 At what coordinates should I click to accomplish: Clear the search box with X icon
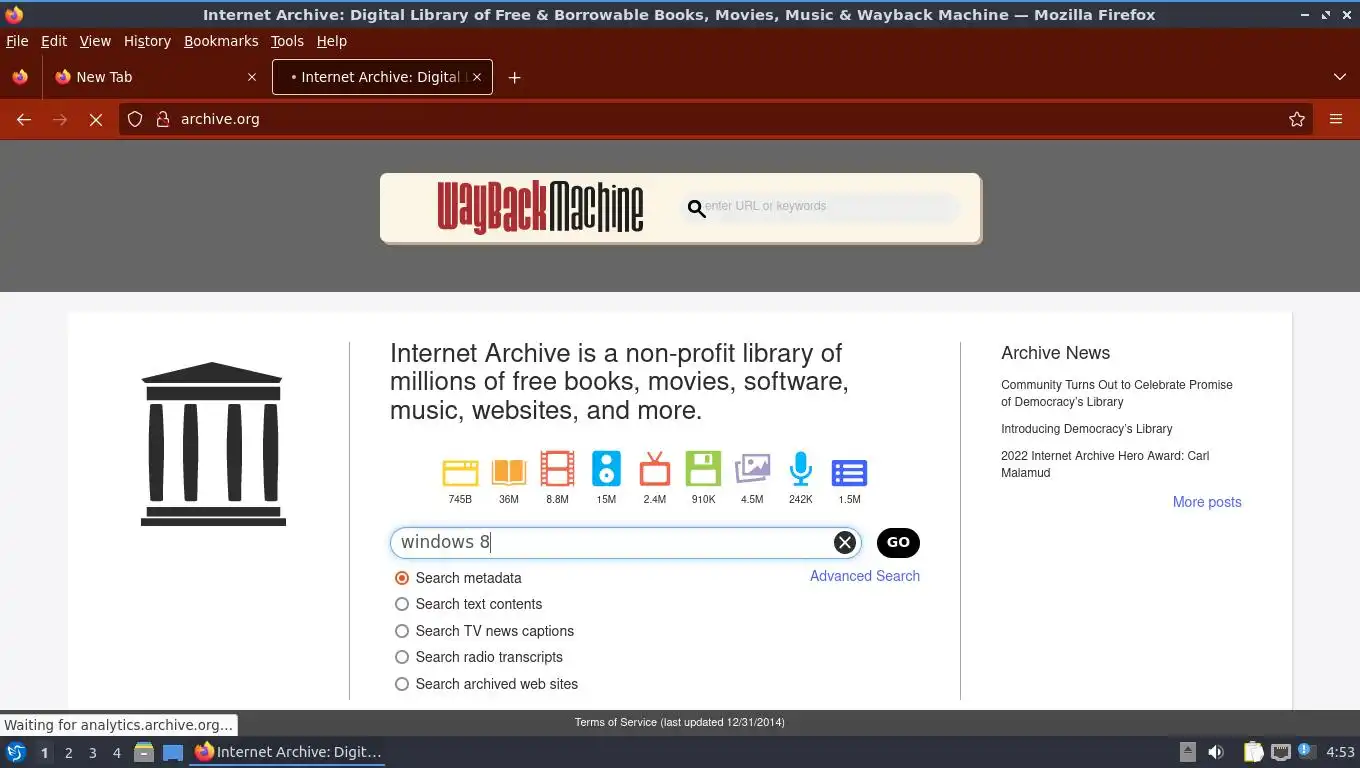coord(845,542)
